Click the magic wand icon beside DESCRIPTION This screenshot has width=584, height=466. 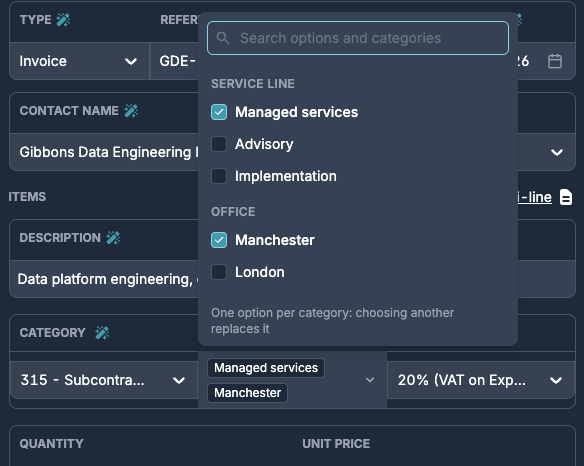(113, 238)
